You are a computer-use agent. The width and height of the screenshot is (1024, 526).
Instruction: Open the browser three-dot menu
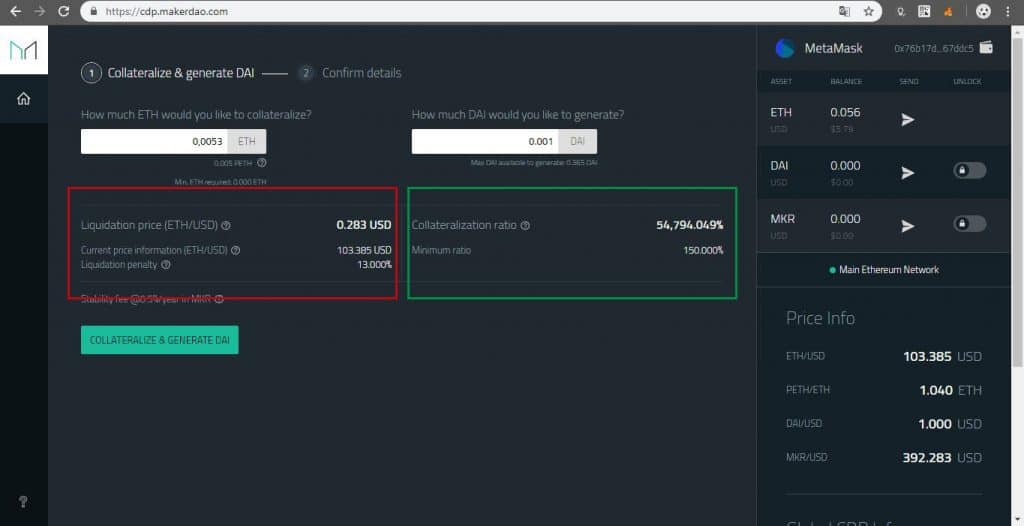[1008, 11]
